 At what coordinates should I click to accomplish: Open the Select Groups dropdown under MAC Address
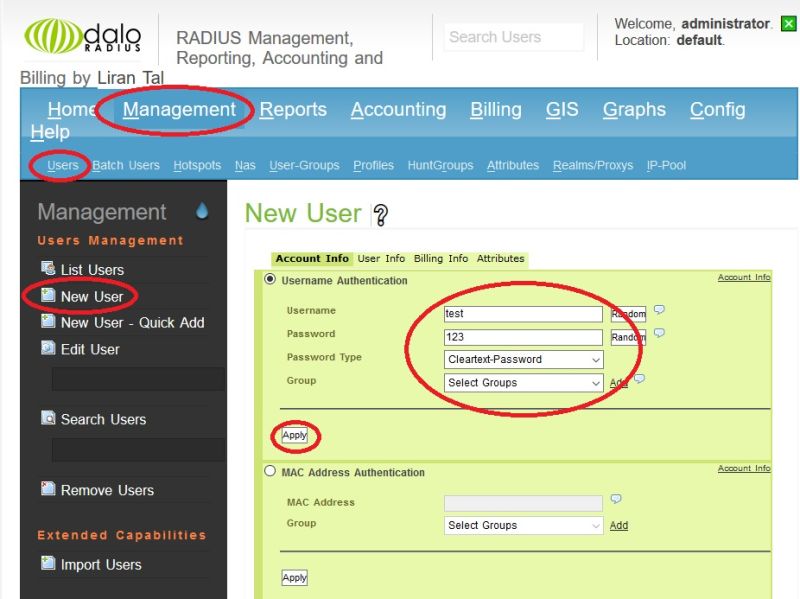point(523,525)
